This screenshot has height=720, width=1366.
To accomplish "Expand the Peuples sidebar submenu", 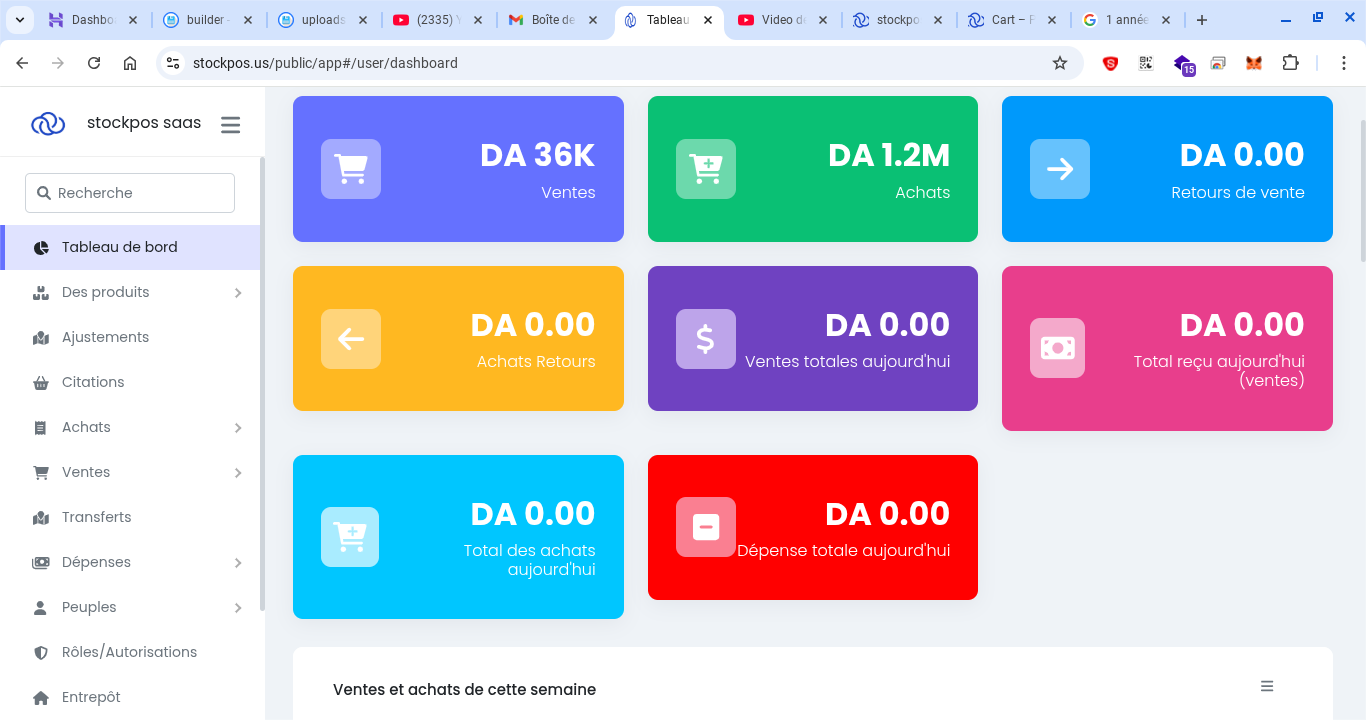I will (x=238, y=608).
